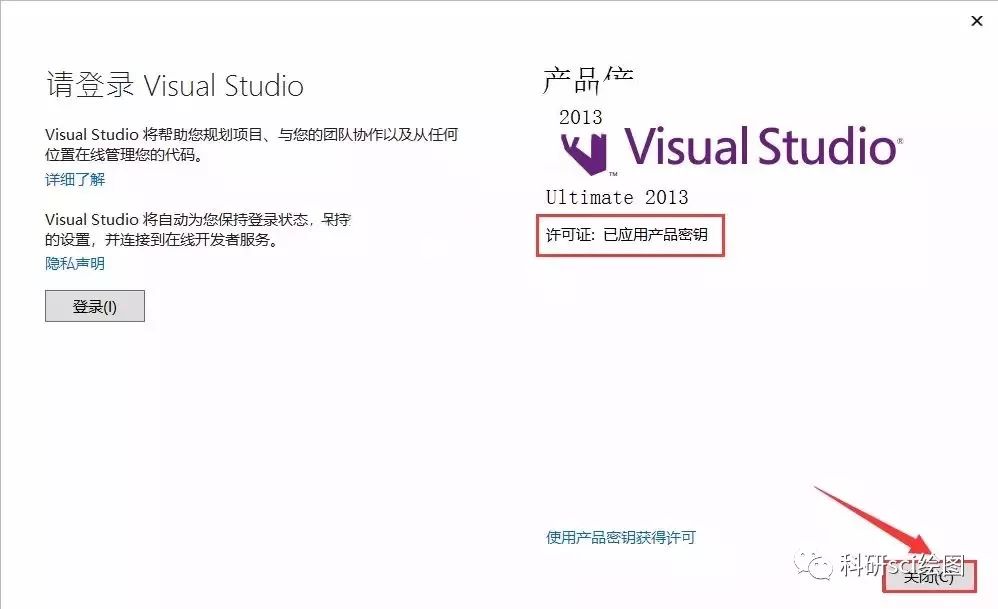Click the 许可证: 已应用产品密钥 license status
The image size is (998, 609).
[627, 235]
